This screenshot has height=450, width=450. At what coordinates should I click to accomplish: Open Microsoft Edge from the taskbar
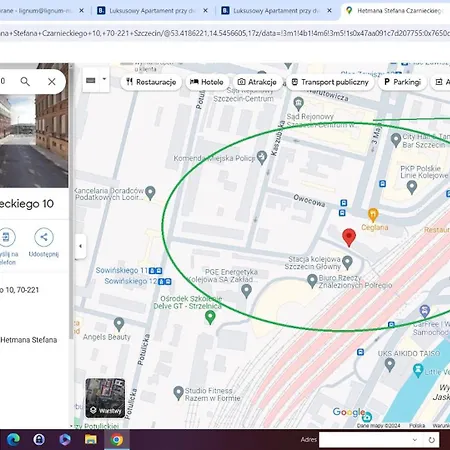pyautogui.click(x=13, y=440)
